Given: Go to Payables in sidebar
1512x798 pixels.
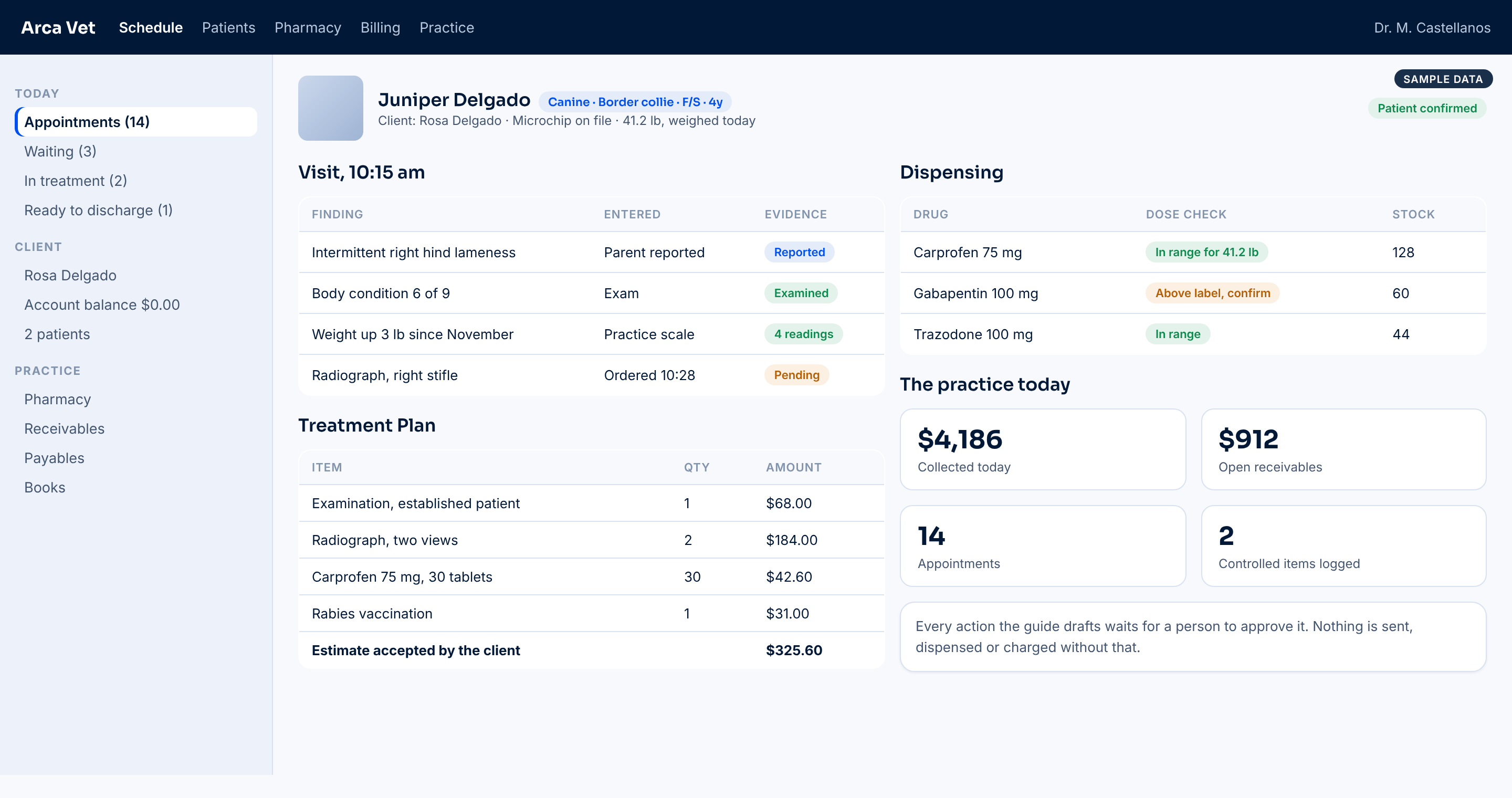Looking at the screenshot, I should 54,458.
